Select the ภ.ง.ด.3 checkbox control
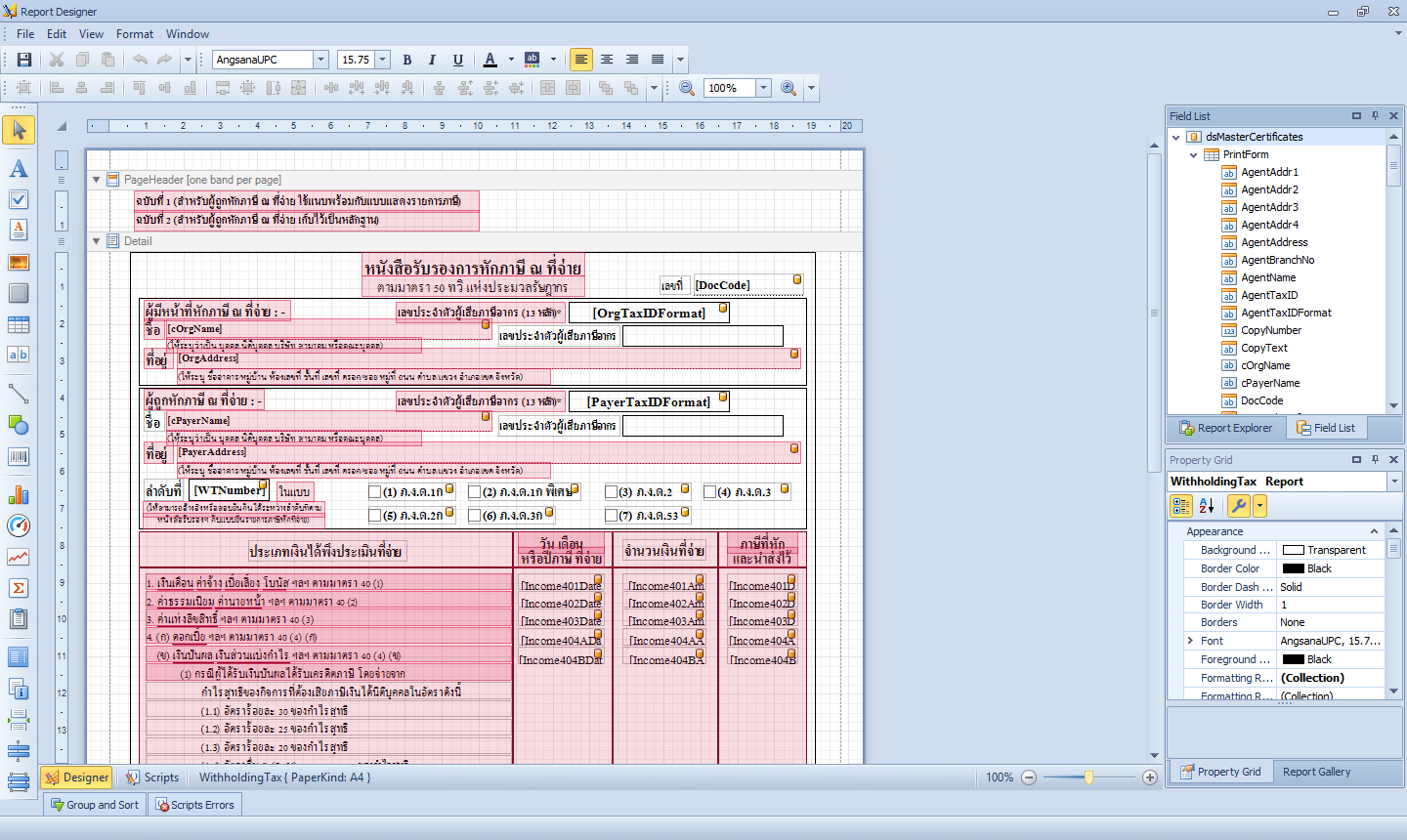This screenshot has width=1407, height=840. (746, 491)
